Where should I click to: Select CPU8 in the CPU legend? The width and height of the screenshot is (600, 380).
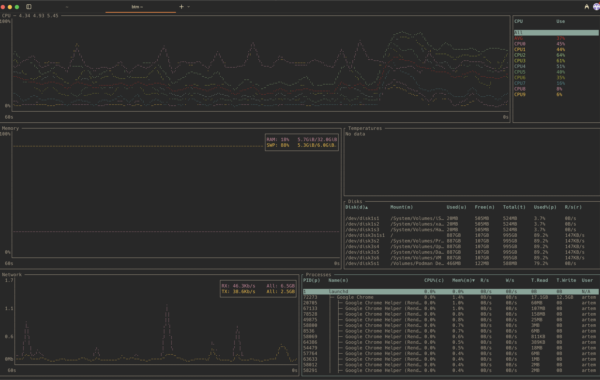tap(556, 89)
